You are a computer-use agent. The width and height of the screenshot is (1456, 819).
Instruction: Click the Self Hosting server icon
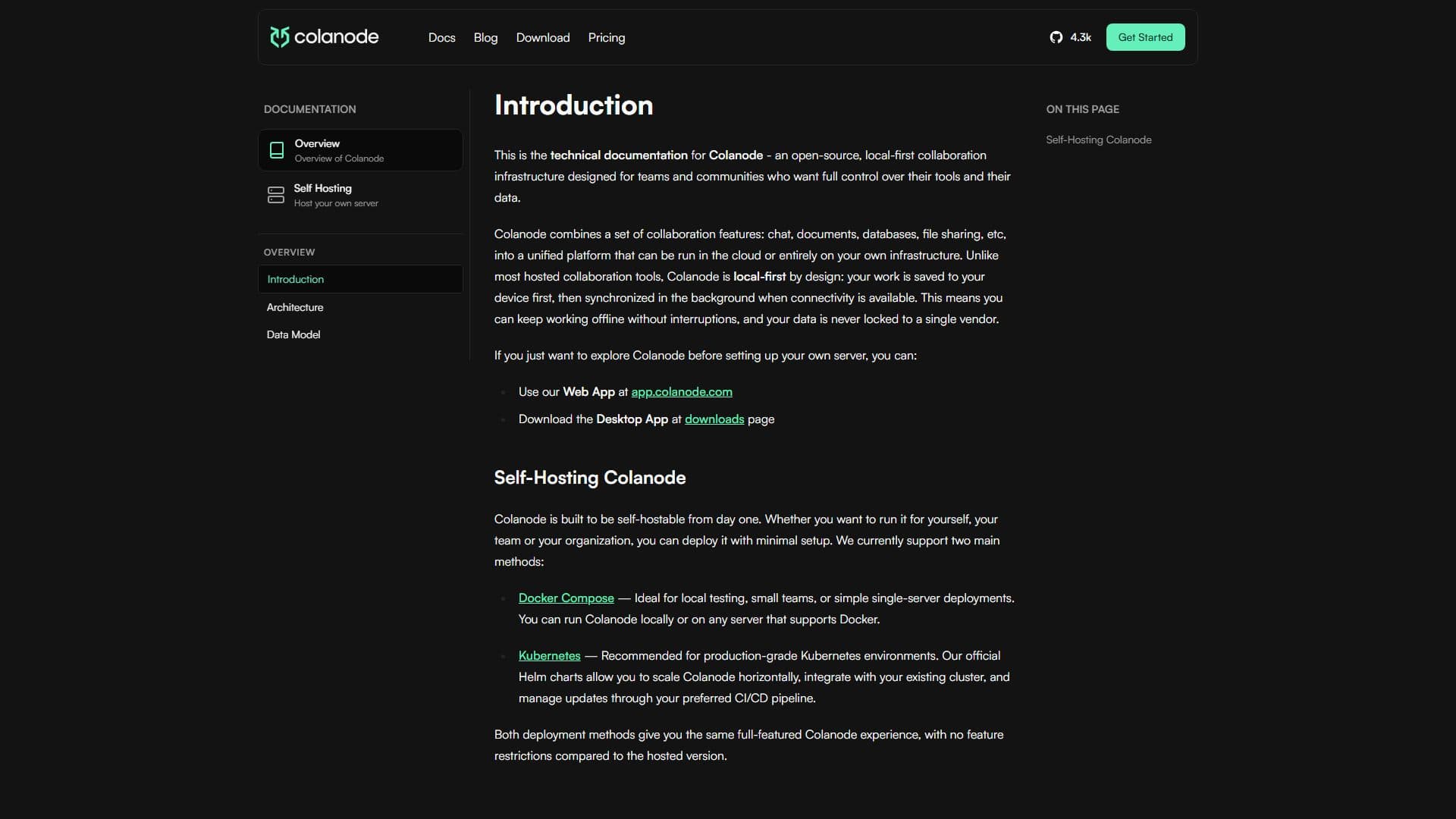(276, 195)
